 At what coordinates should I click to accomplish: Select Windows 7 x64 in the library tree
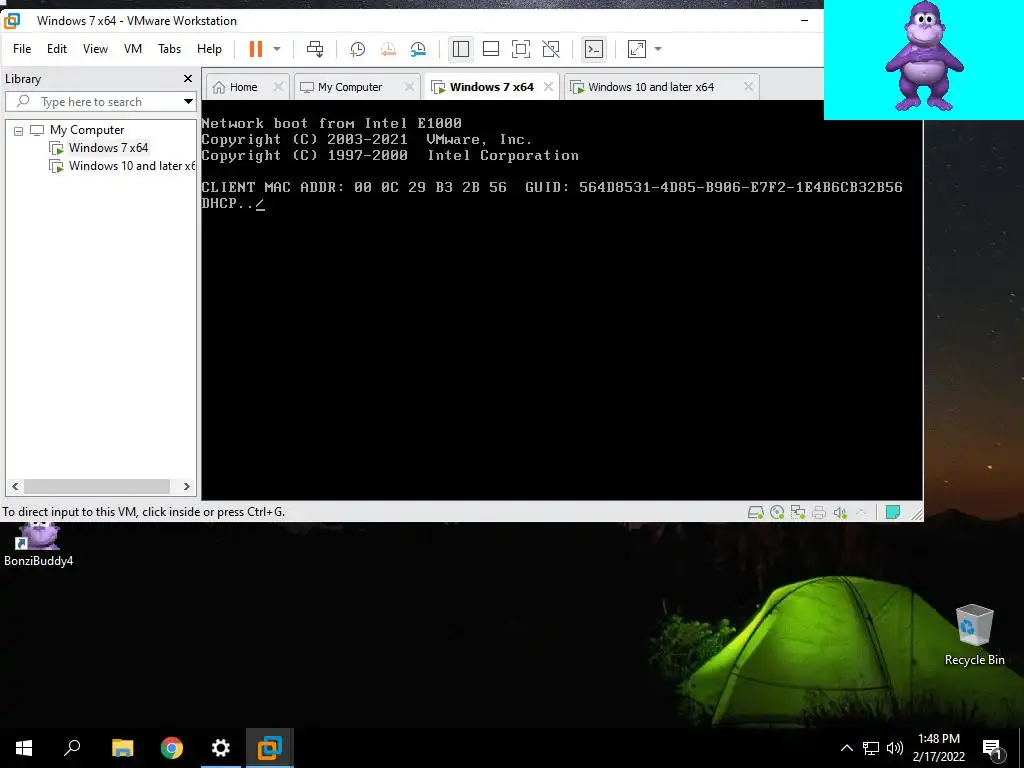coord(108,148)
